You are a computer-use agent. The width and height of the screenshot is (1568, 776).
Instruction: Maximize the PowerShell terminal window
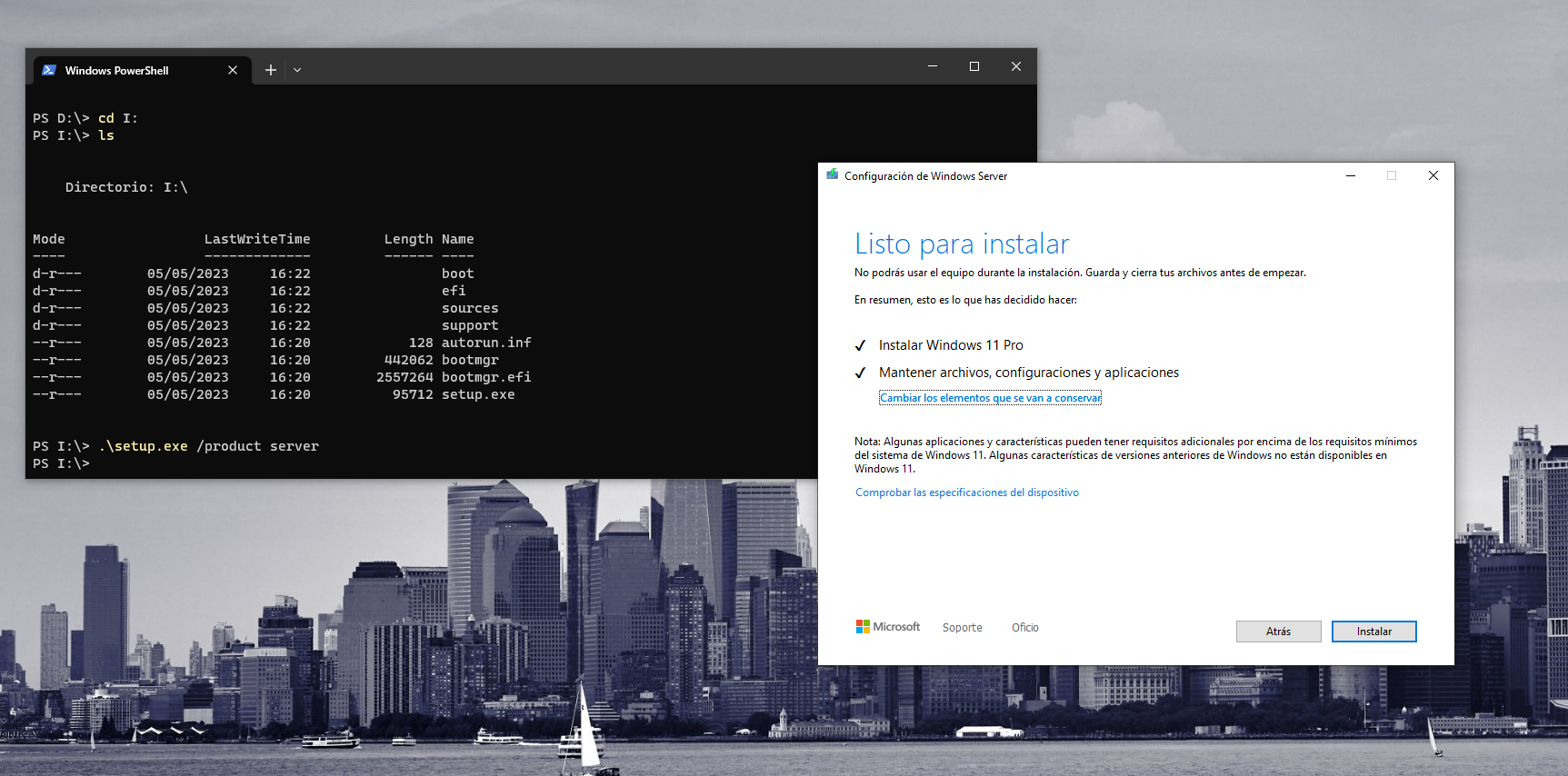point(974,66)
